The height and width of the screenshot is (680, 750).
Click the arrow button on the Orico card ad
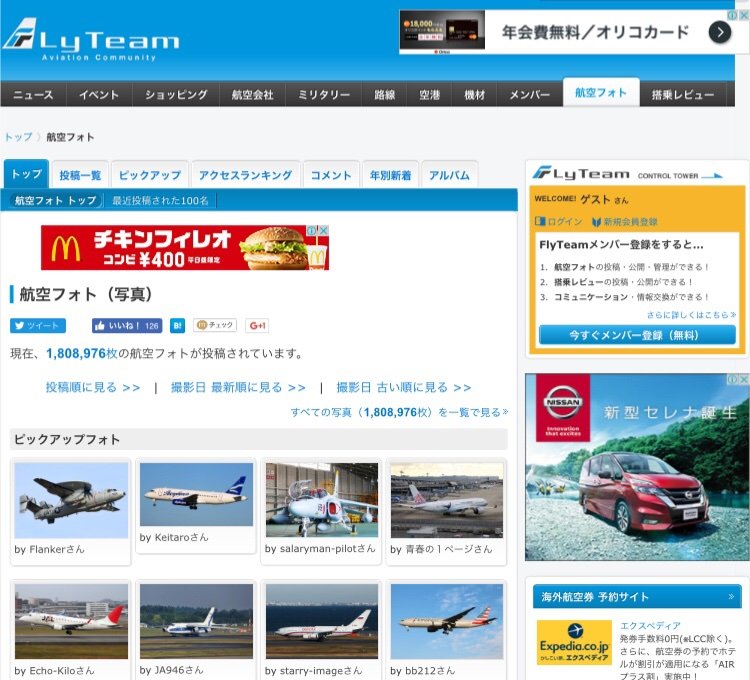(x=720, y=33)
